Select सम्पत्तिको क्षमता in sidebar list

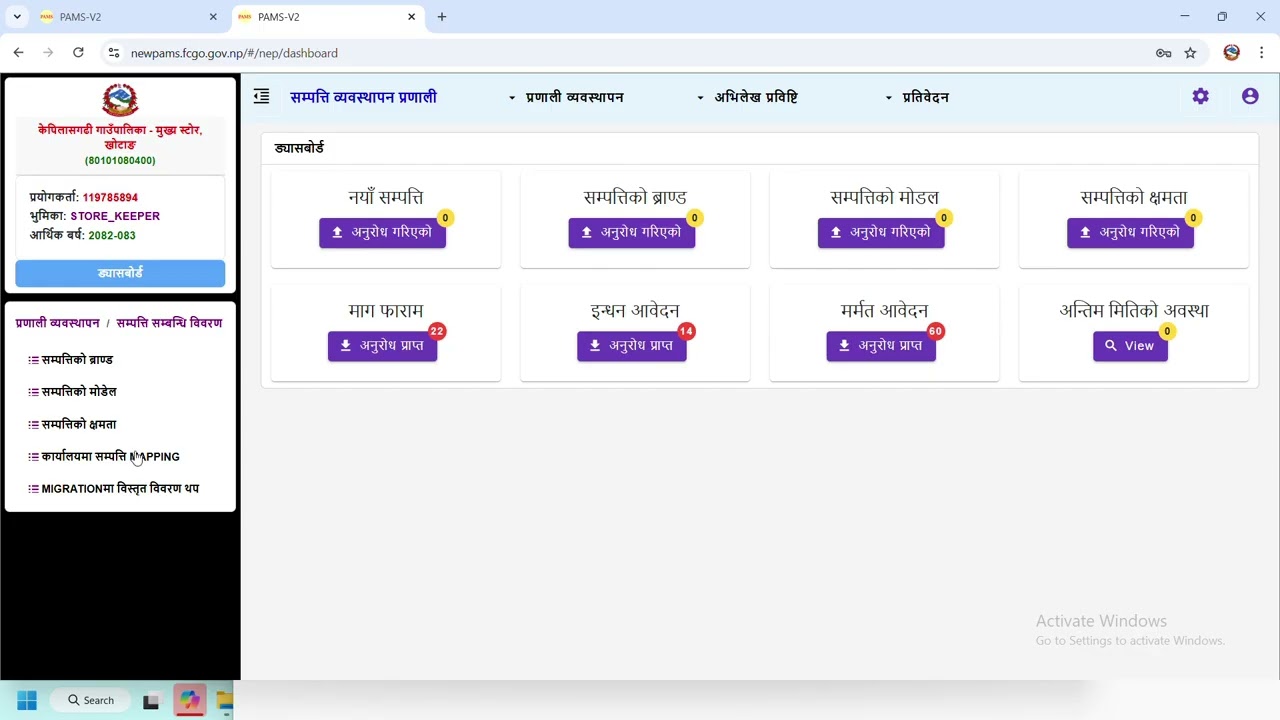coord(73,424)
